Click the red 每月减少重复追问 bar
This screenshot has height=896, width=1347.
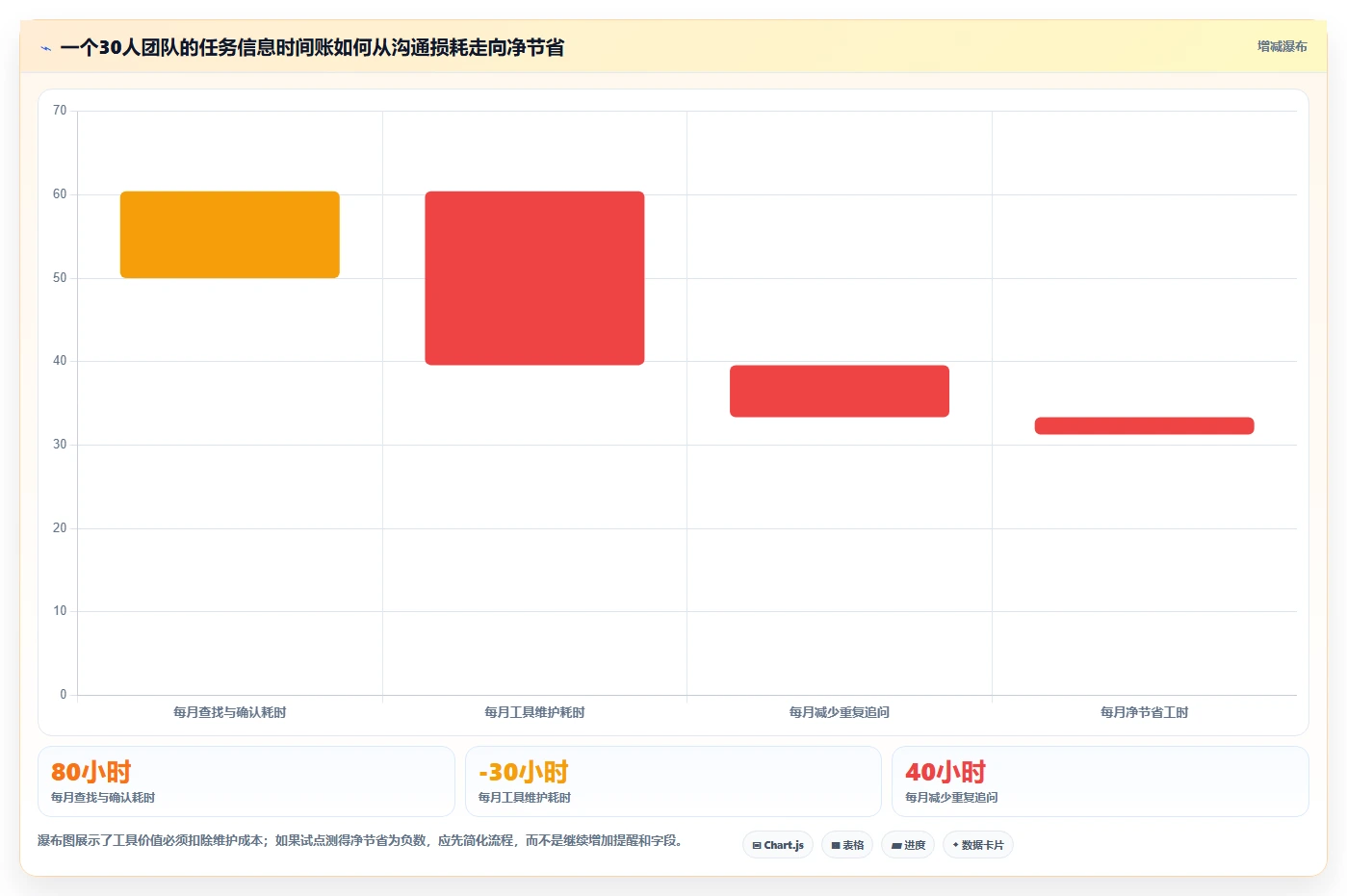(x=840, y=391)
